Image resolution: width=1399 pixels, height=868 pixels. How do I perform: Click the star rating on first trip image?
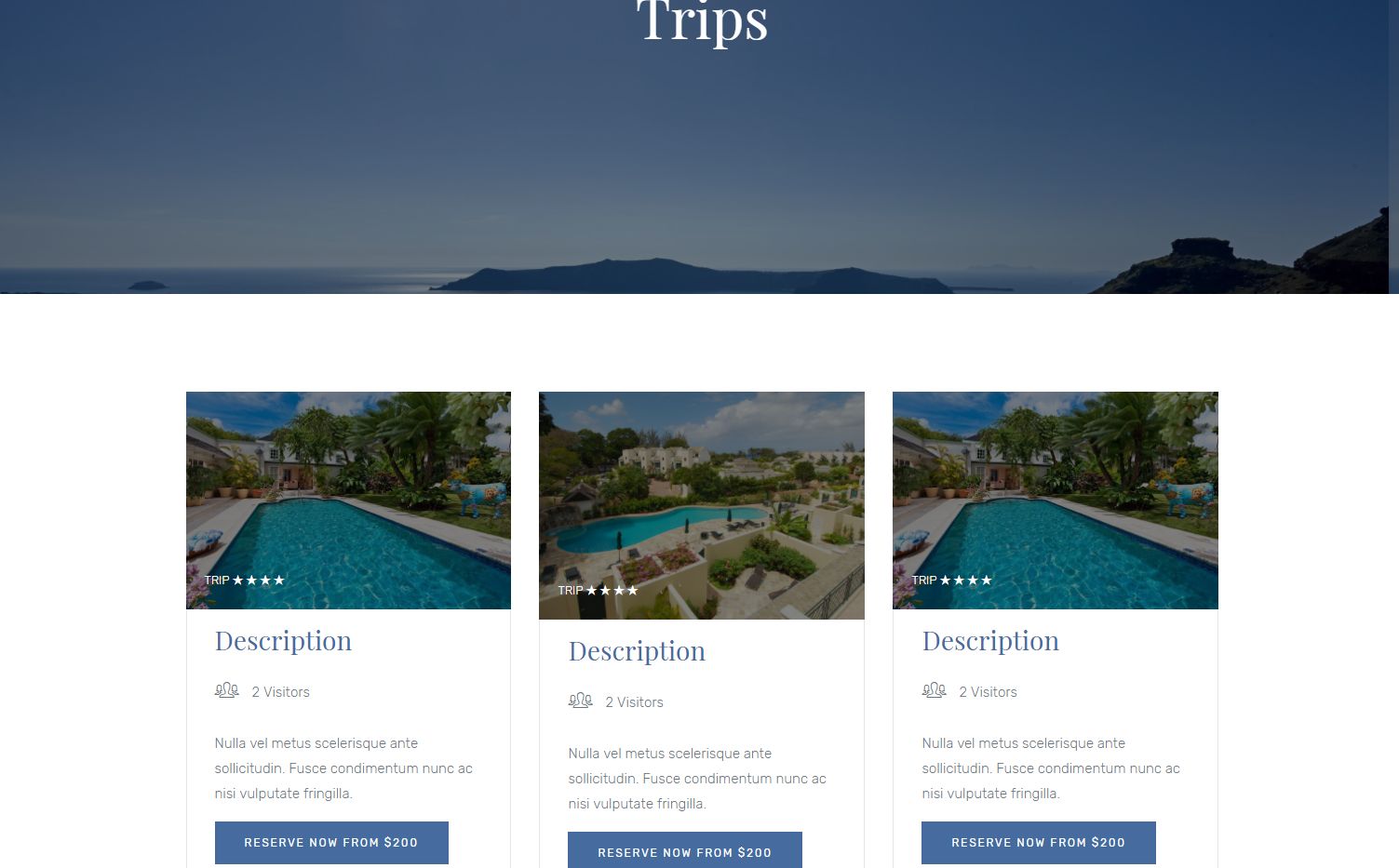point(259,580)
